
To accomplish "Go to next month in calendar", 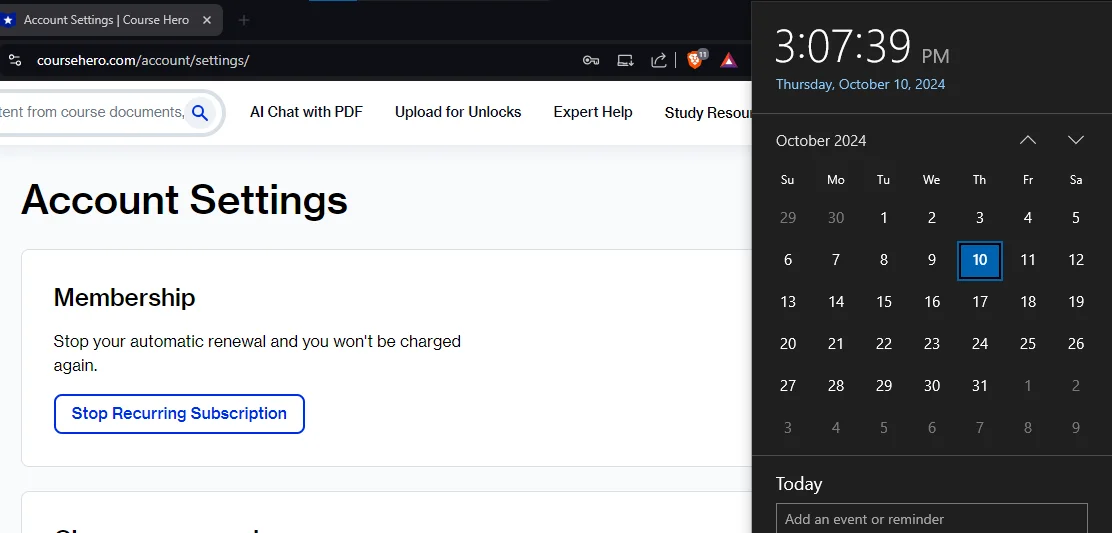I will (1076, 140).
